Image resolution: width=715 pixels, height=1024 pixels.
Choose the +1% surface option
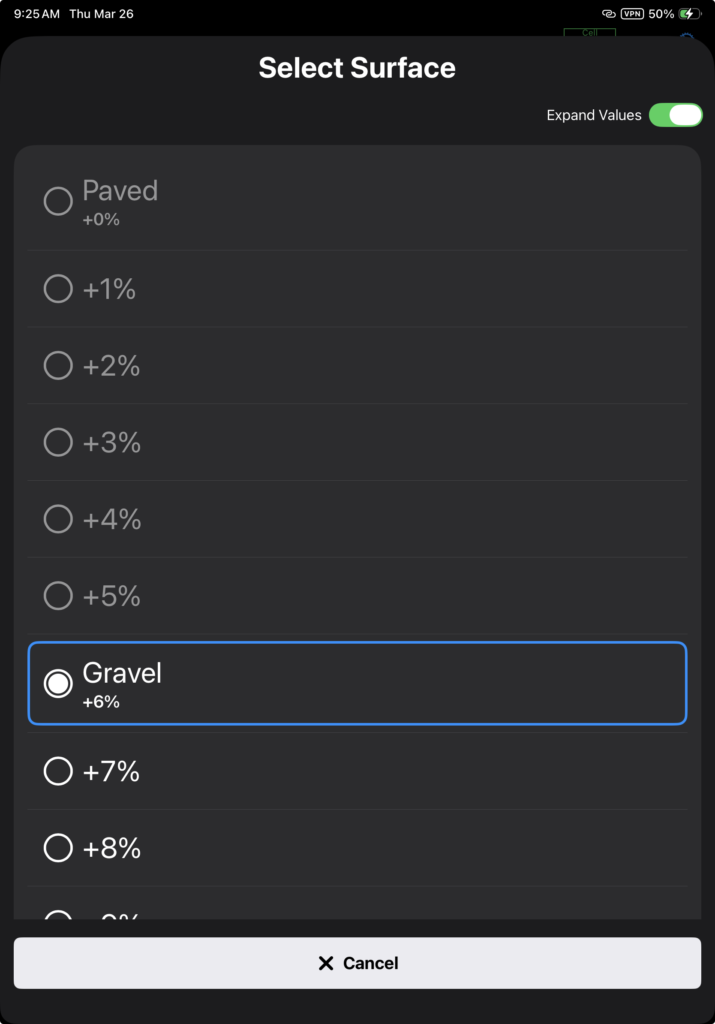[58, 289]
